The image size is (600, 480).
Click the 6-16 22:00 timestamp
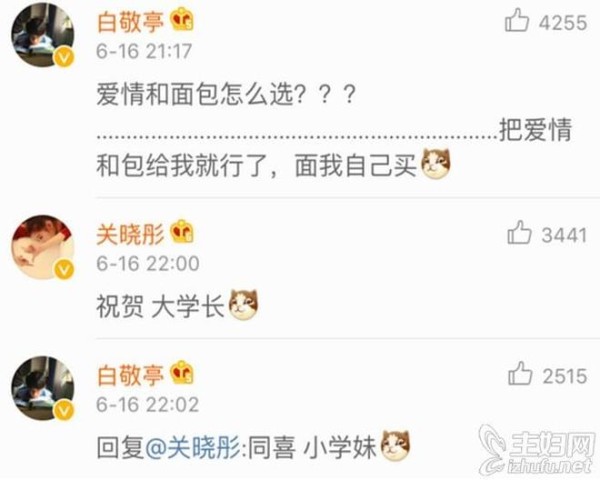click(148, 263)
